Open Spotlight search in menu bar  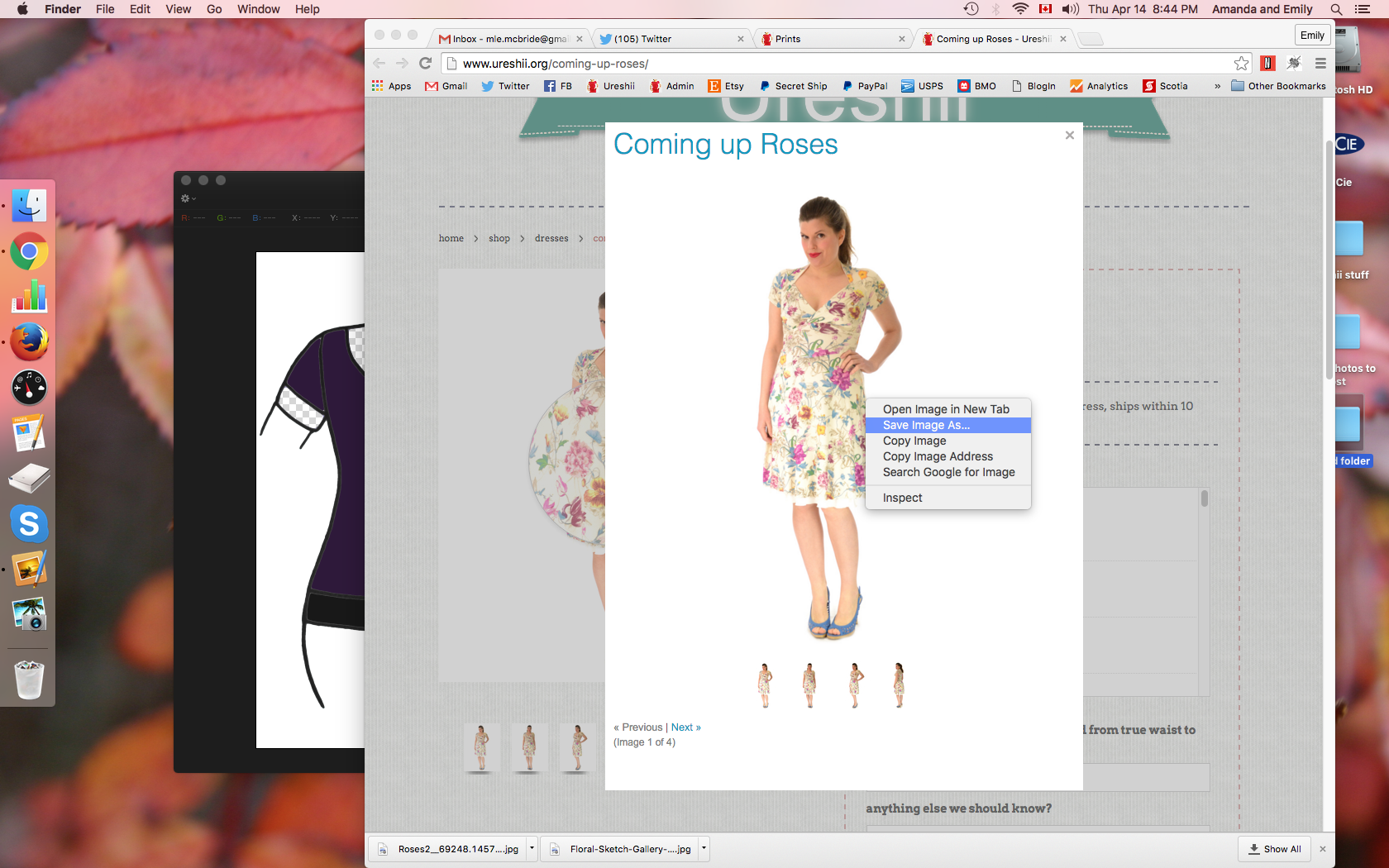[x=1336, y=9]
